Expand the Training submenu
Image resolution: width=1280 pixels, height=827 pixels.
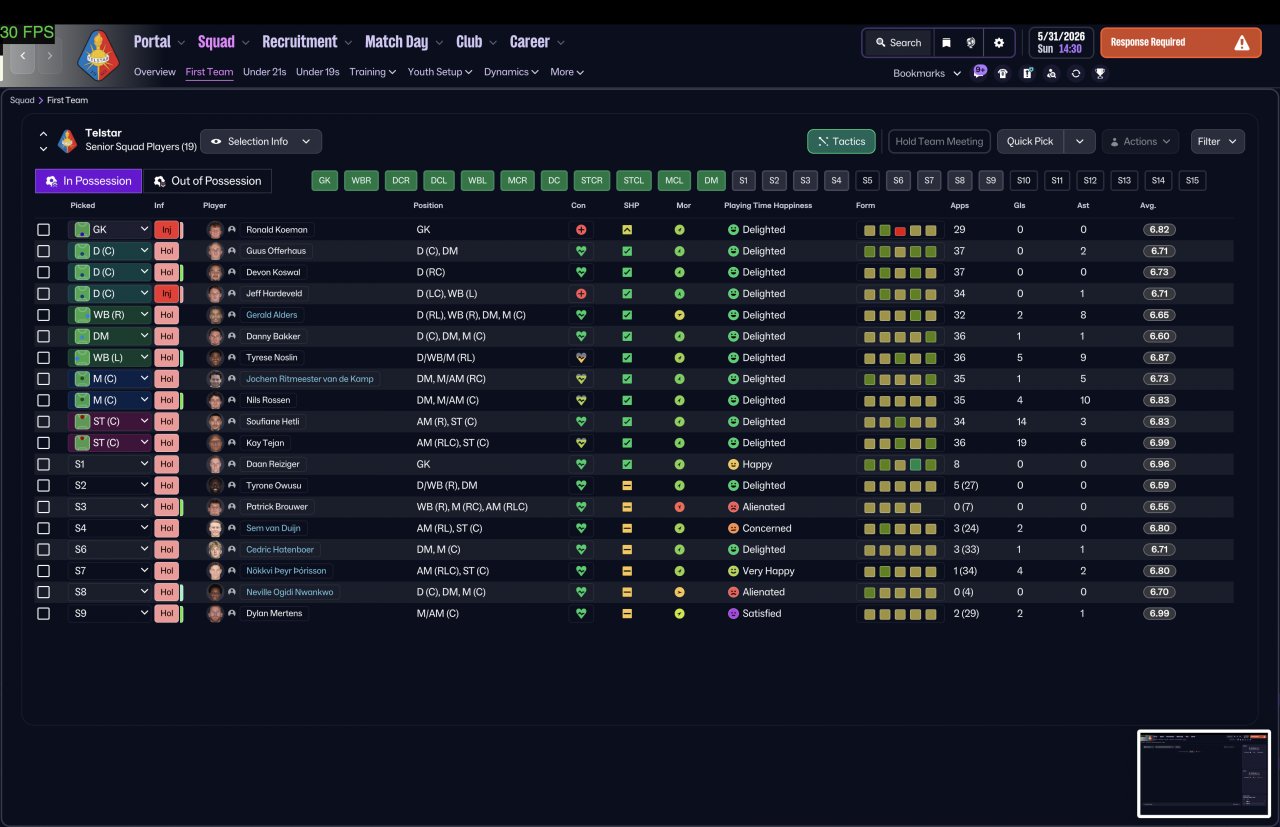click(372, 72)
